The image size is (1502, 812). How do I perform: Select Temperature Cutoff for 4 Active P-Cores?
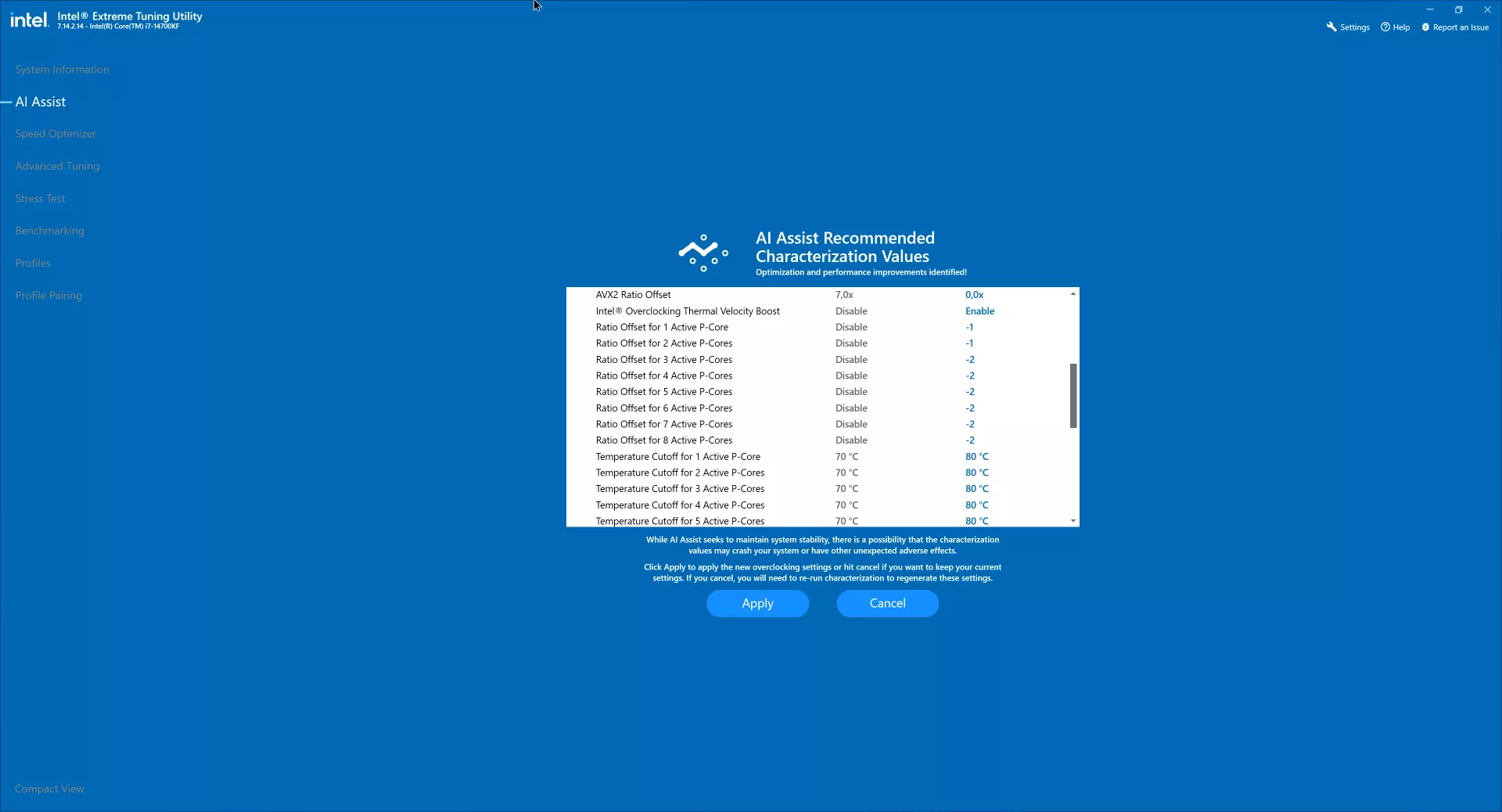point(817,505)
